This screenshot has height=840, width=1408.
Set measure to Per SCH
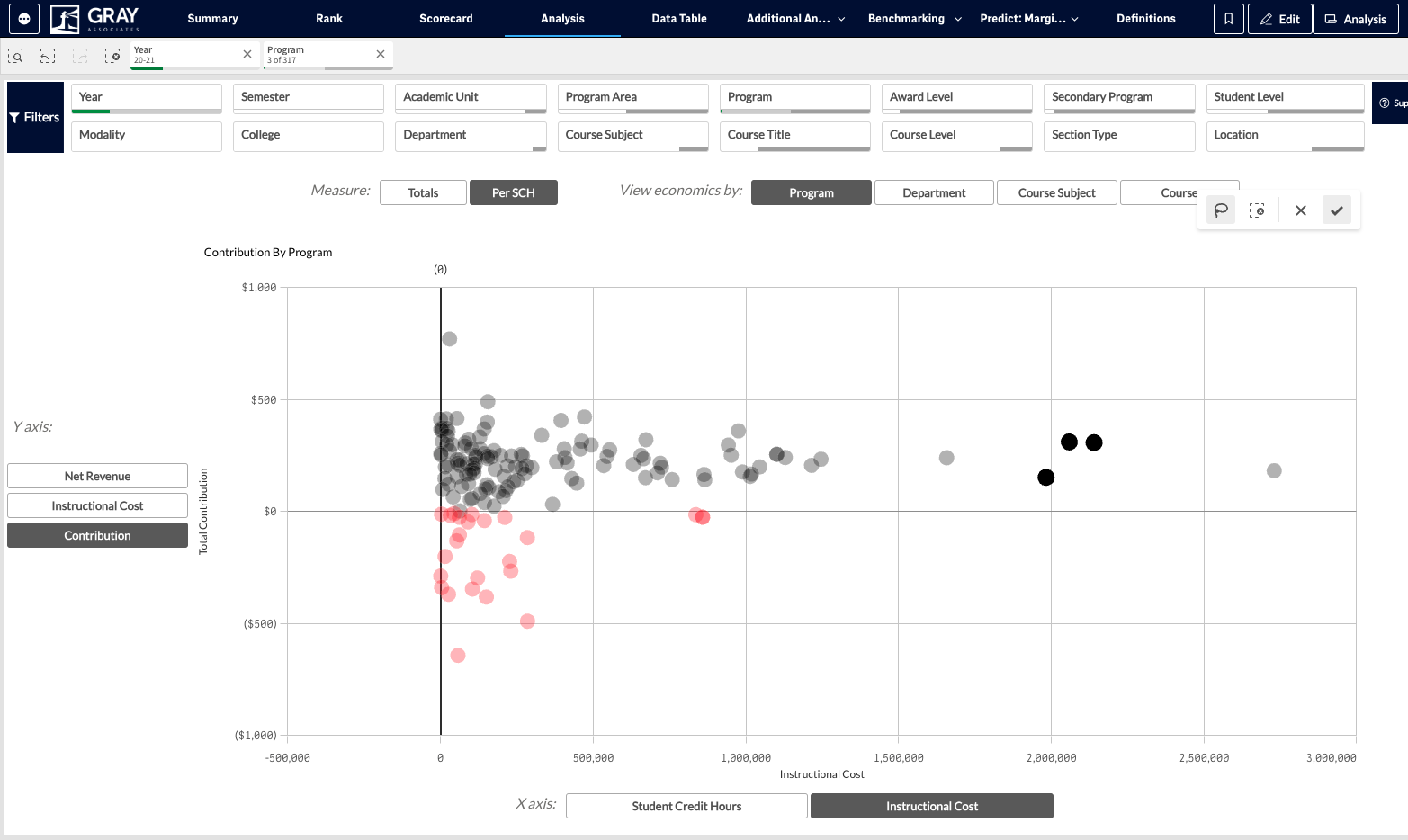point(514,192)
